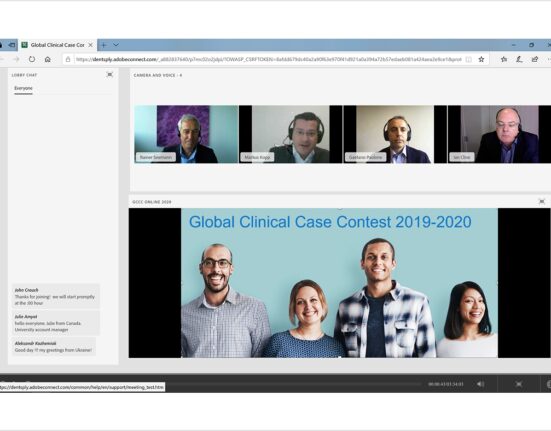Expand the tab preview chevron

116,45
